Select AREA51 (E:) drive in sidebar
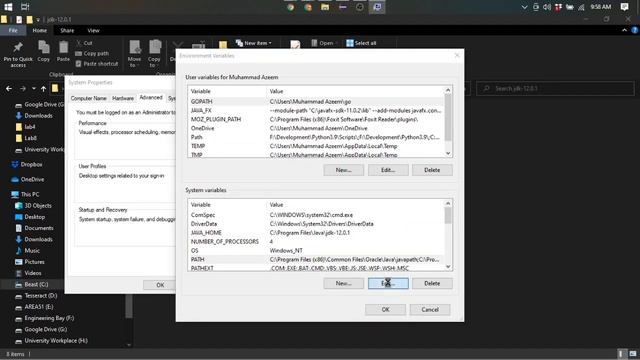640x360 pixels. tap(34, 307)
